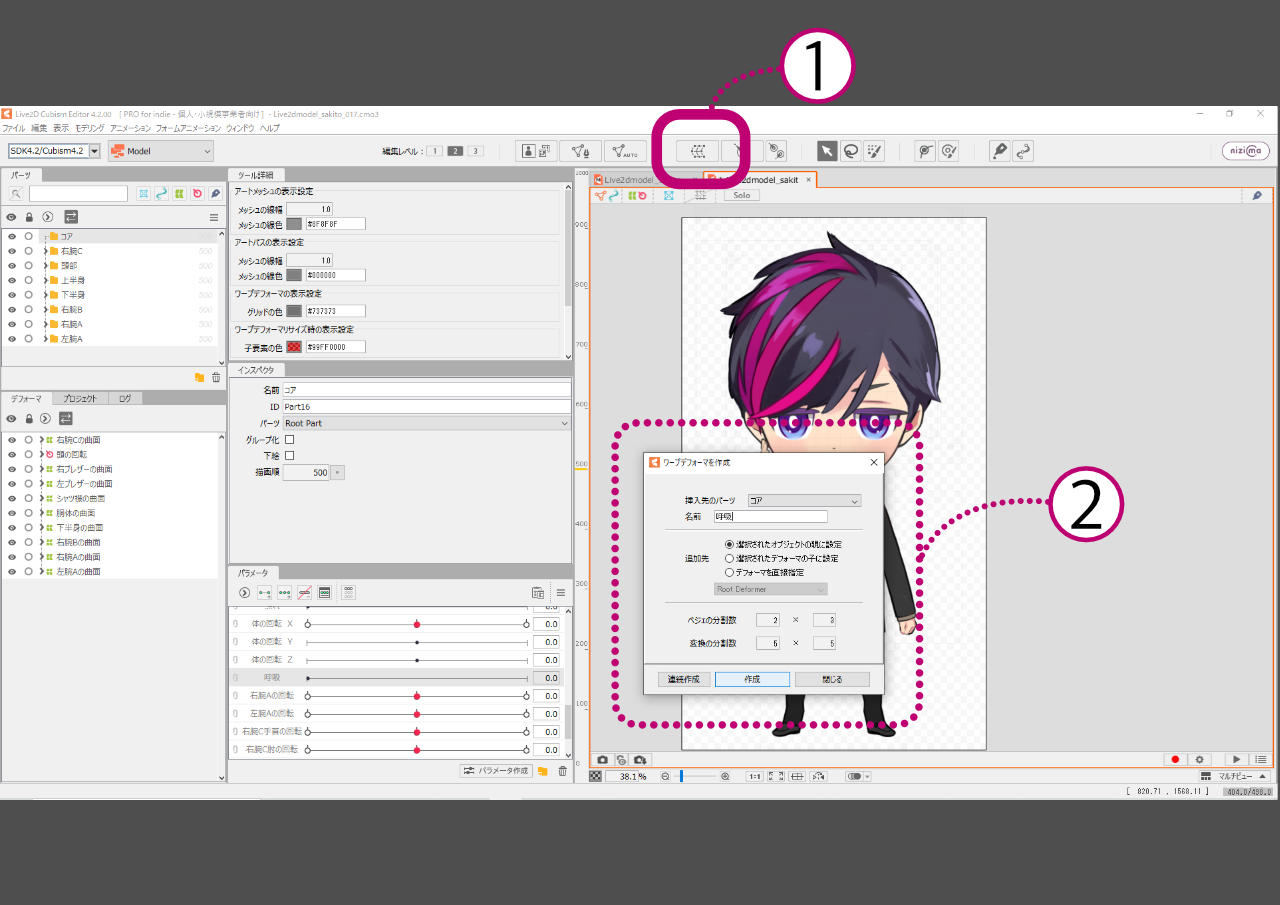
Task: Click the play button below canvas
Action: point(1237,760)
